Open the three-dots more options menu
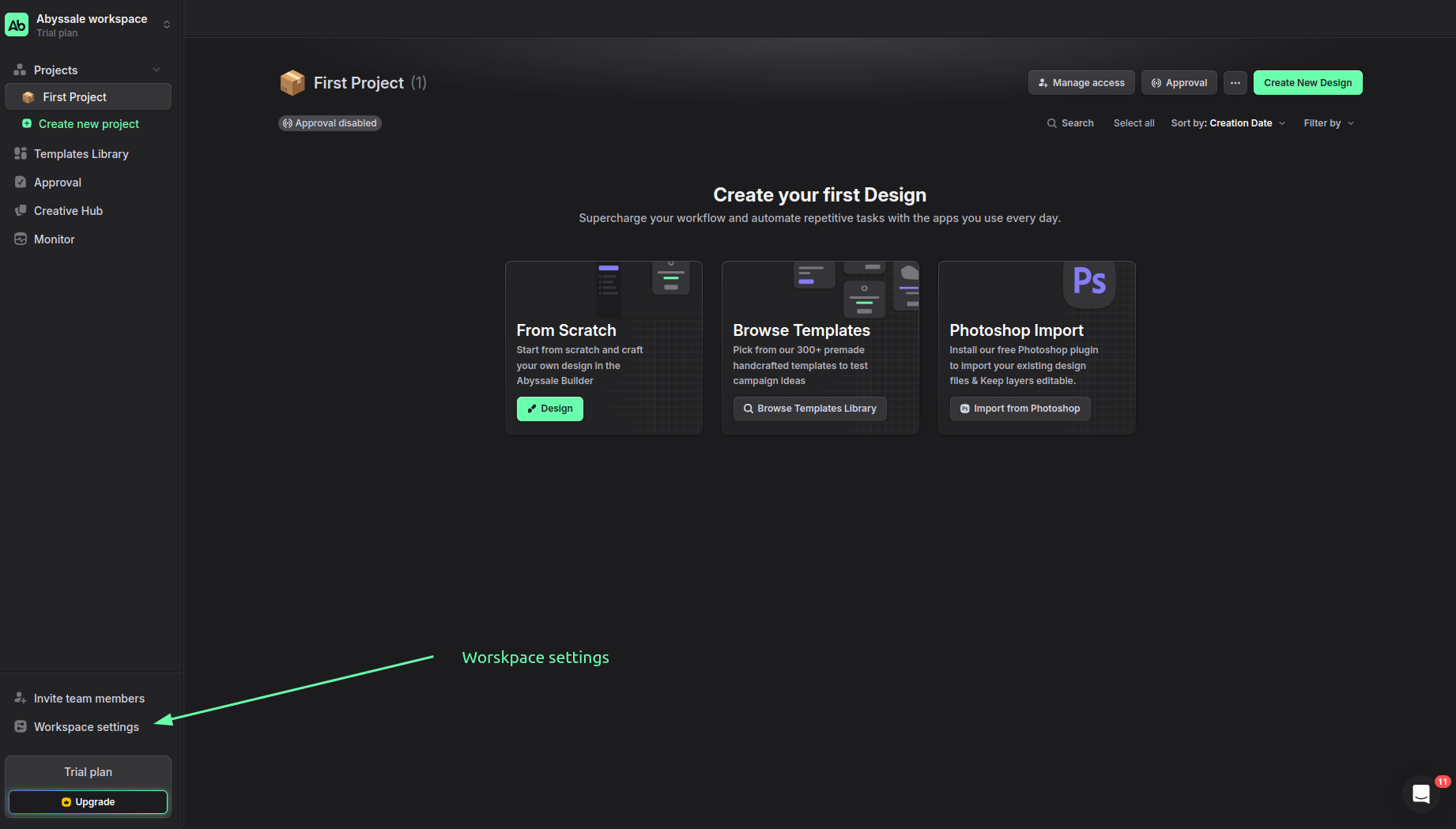Viewport: 1456px width, 829px height. pos(1235,82)
